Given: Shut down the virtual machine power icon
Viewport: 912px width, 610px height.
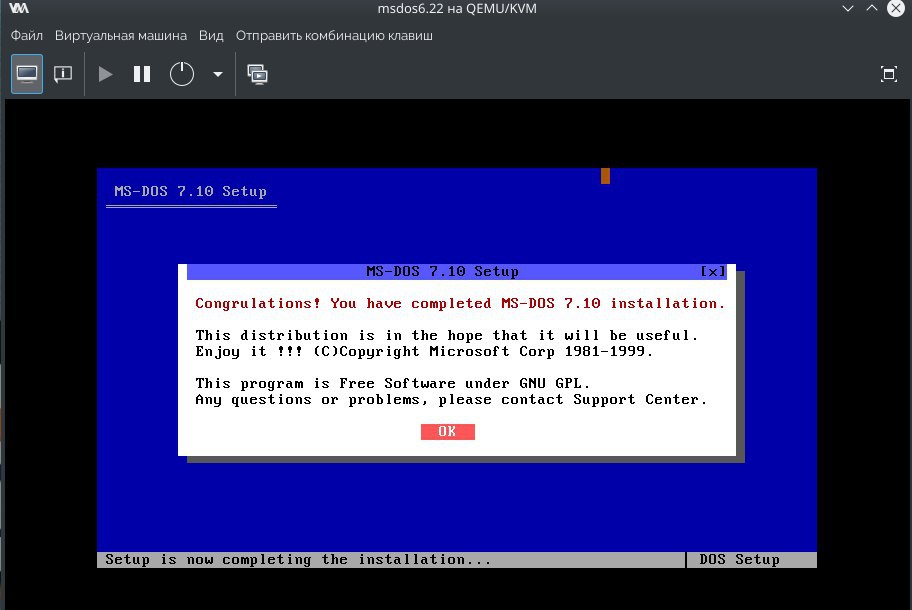Looking at the screenshot, I should point(181,74).
